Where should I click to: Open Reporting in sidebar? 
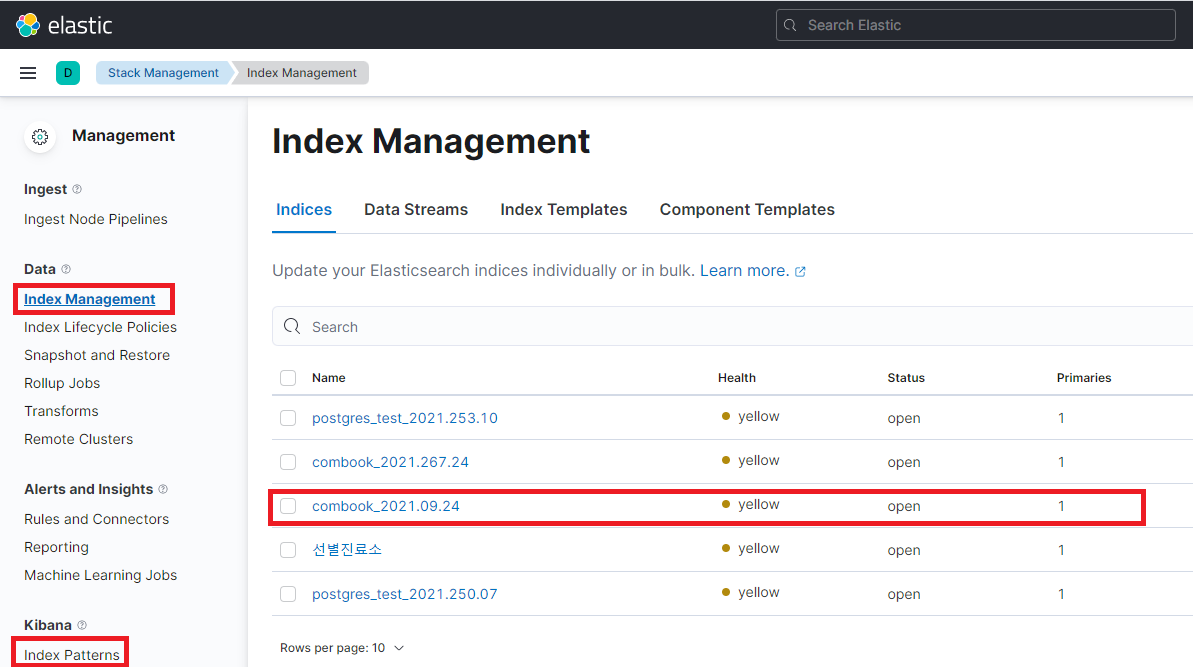click(x=56, y=548)
